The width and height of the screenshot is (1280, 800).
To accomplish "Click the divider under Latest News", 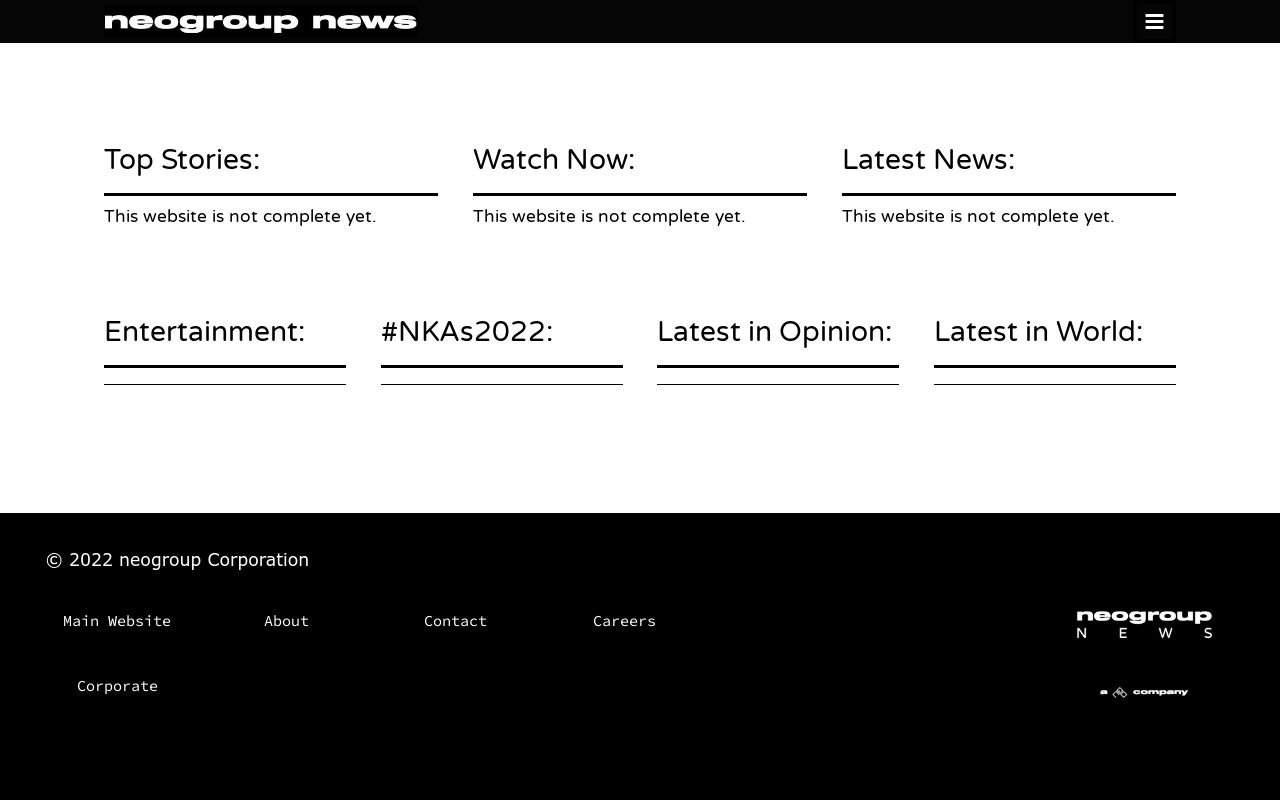I will 1008,194.
